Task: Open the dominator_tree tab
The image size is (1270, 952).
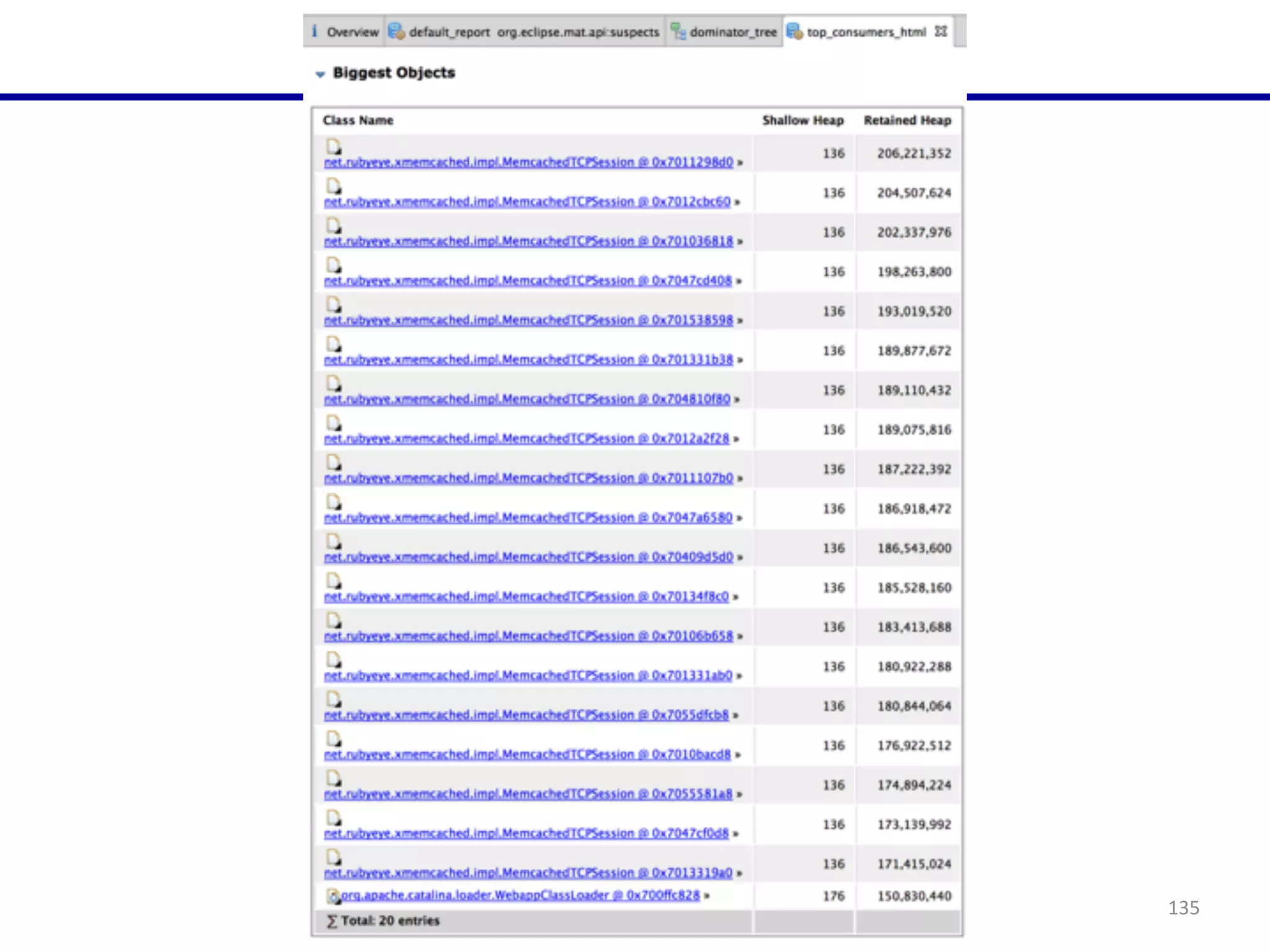Action: click(x=732, y=32)
